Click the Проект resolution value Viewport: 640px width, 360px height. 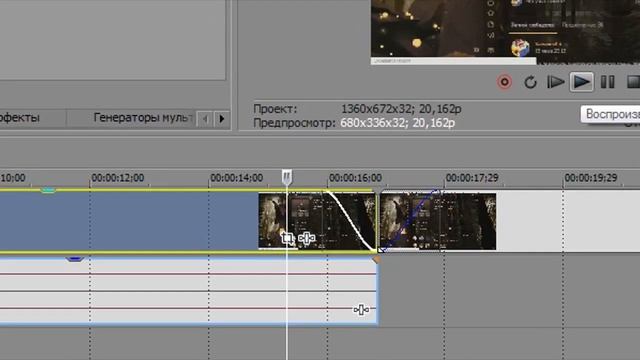(x=401, y=109)
